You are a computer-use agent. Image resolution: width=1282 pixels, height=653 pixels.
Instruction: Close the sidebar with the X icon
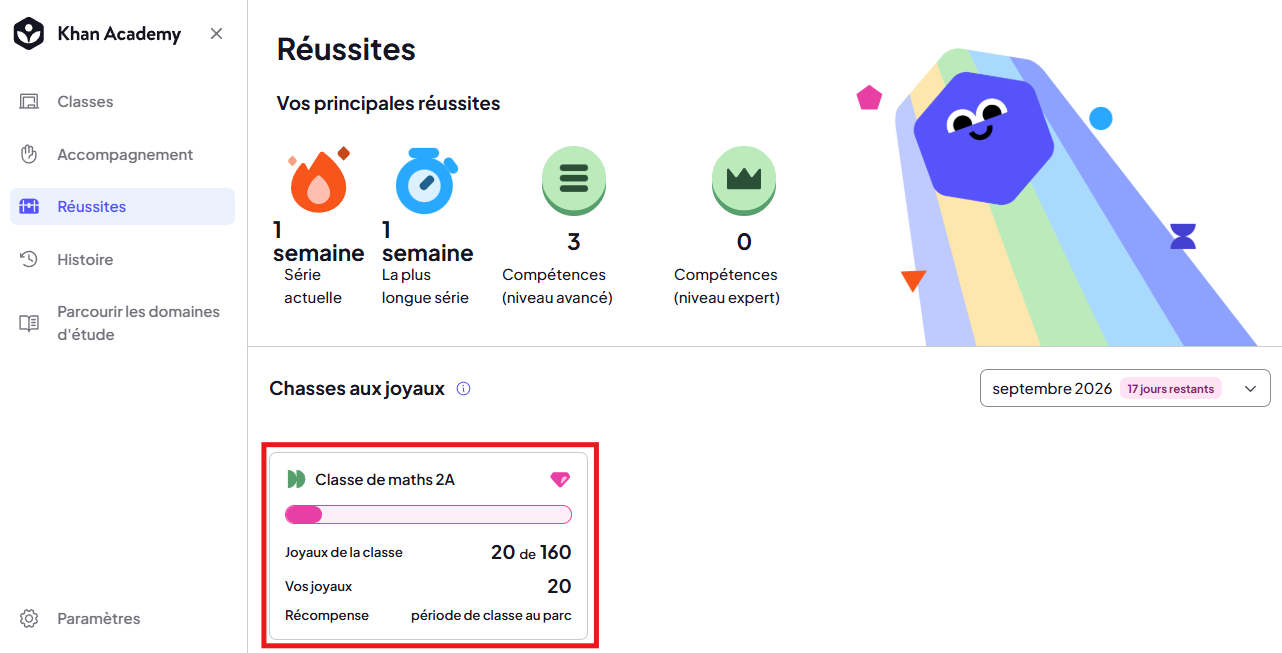tap(216, 34)
